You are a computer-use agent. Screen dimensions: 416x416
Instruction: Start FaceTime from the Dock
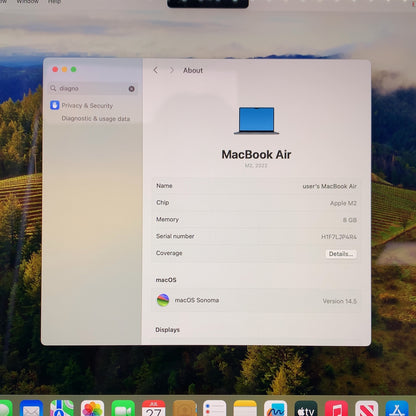point(123,409)
